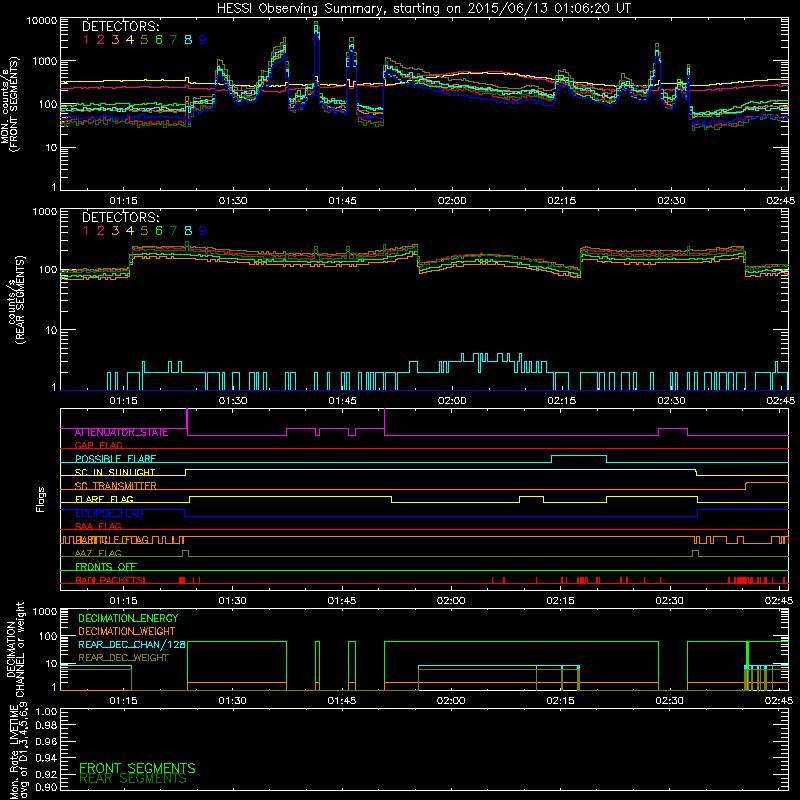Click MON. counts/s (FRONT SEGMENTS) axis title
The image size is (800, 800).
[x=9, y=104]
